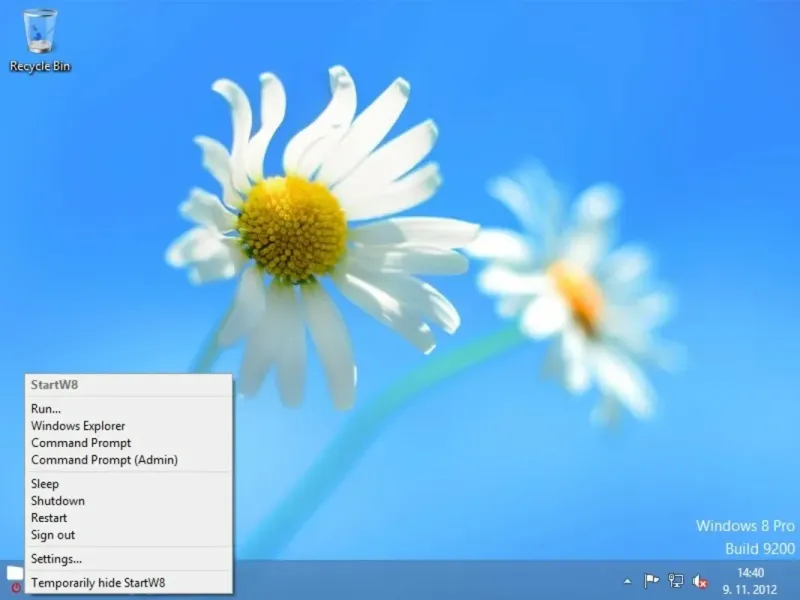Viewport: 800px width, 600px height.
Task: Open the clock showing 14:40
Action: [x=750, y=572]
